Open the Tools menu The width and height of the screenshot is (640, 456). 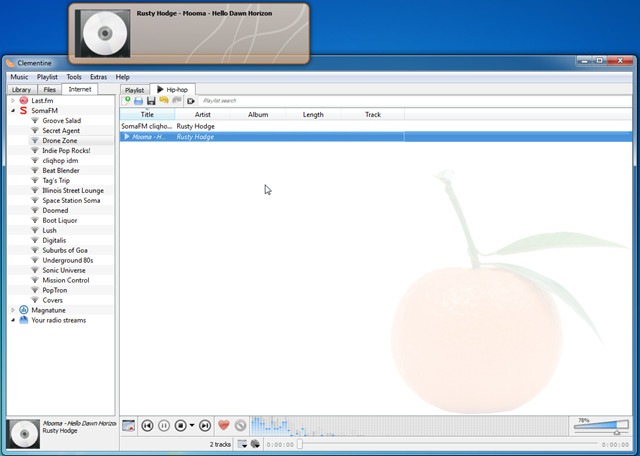coord(74,77)
